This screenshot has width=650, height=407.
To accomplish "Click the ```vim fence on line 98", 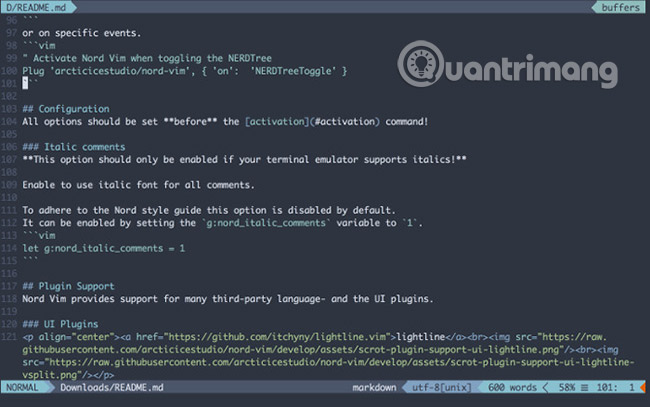I will coord(39,46).
